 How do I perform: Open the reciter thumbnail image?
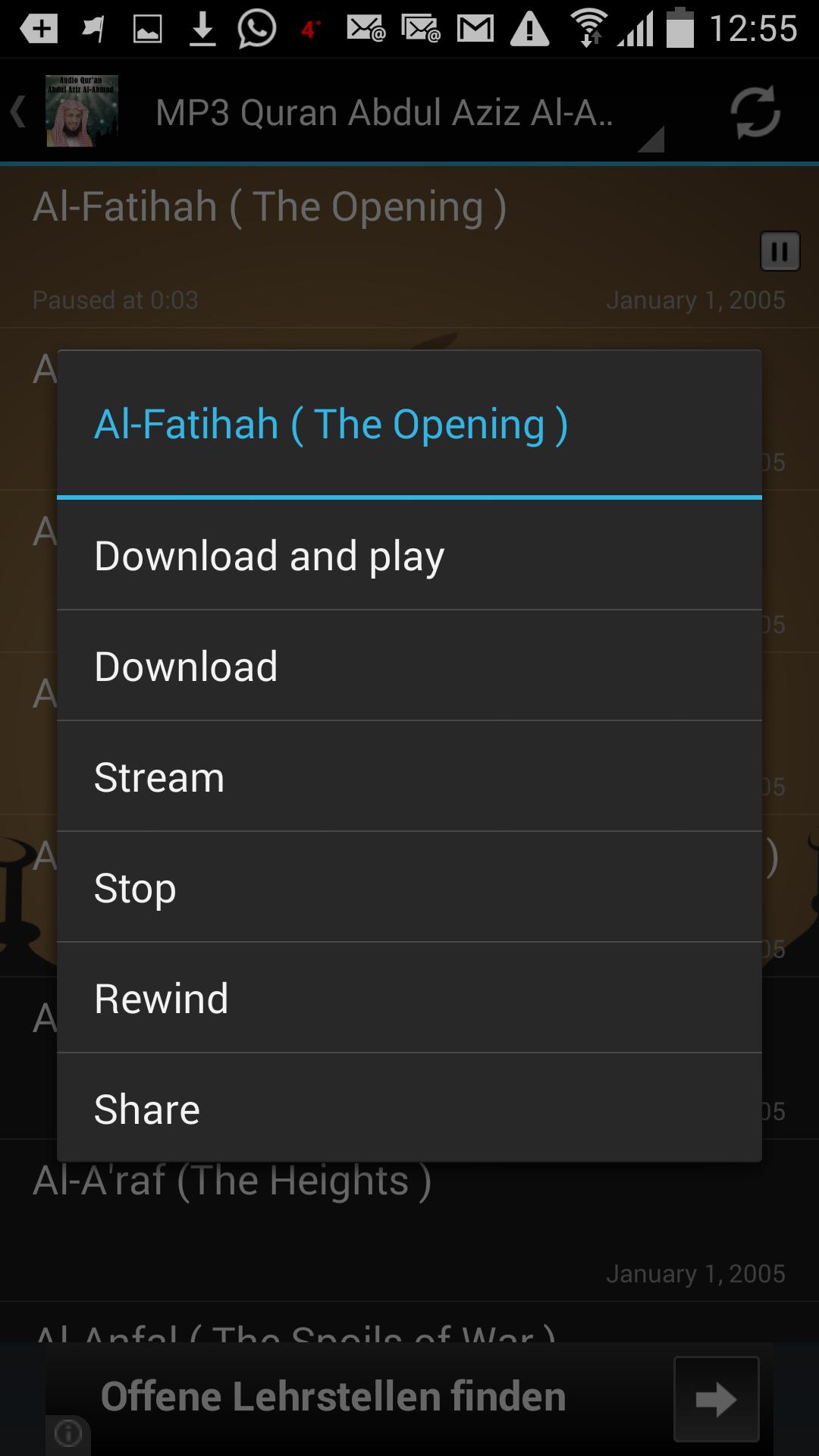[82, 111]
